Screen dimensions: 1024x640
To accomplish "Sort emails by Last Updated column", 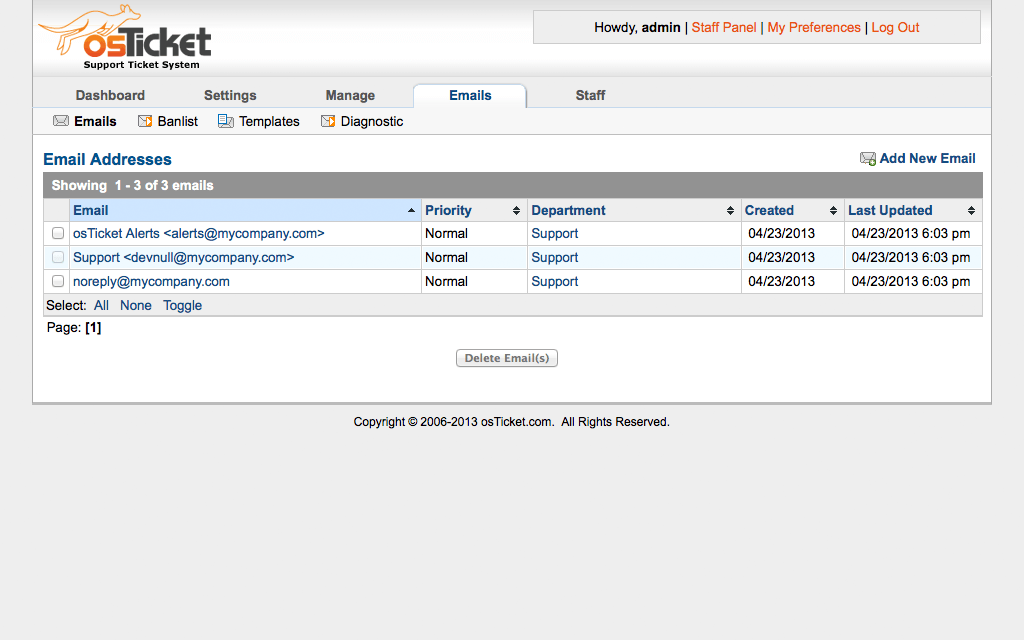I will click(890, 210).
